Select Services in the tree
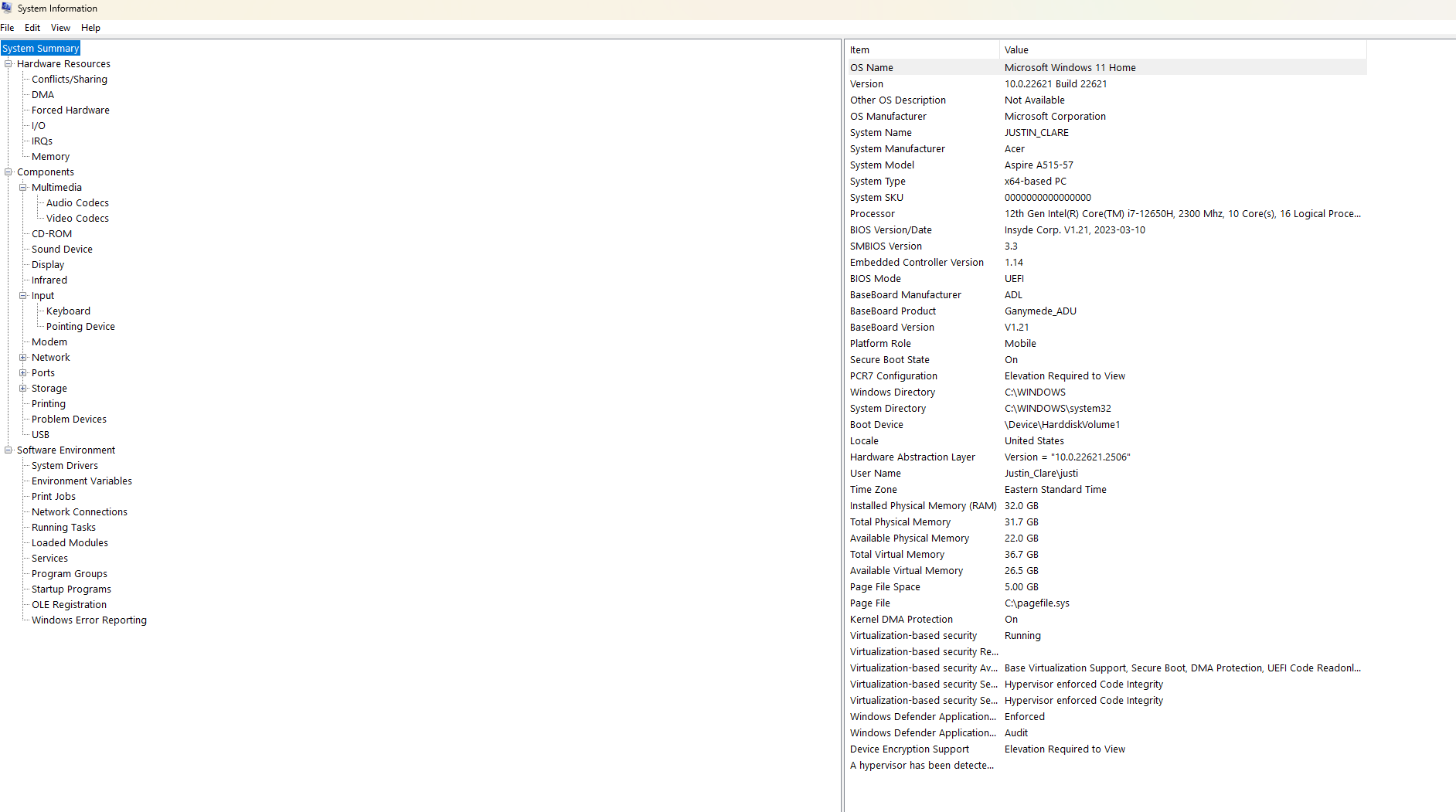This screenshot has height=812, width=1456. point(49,559)
